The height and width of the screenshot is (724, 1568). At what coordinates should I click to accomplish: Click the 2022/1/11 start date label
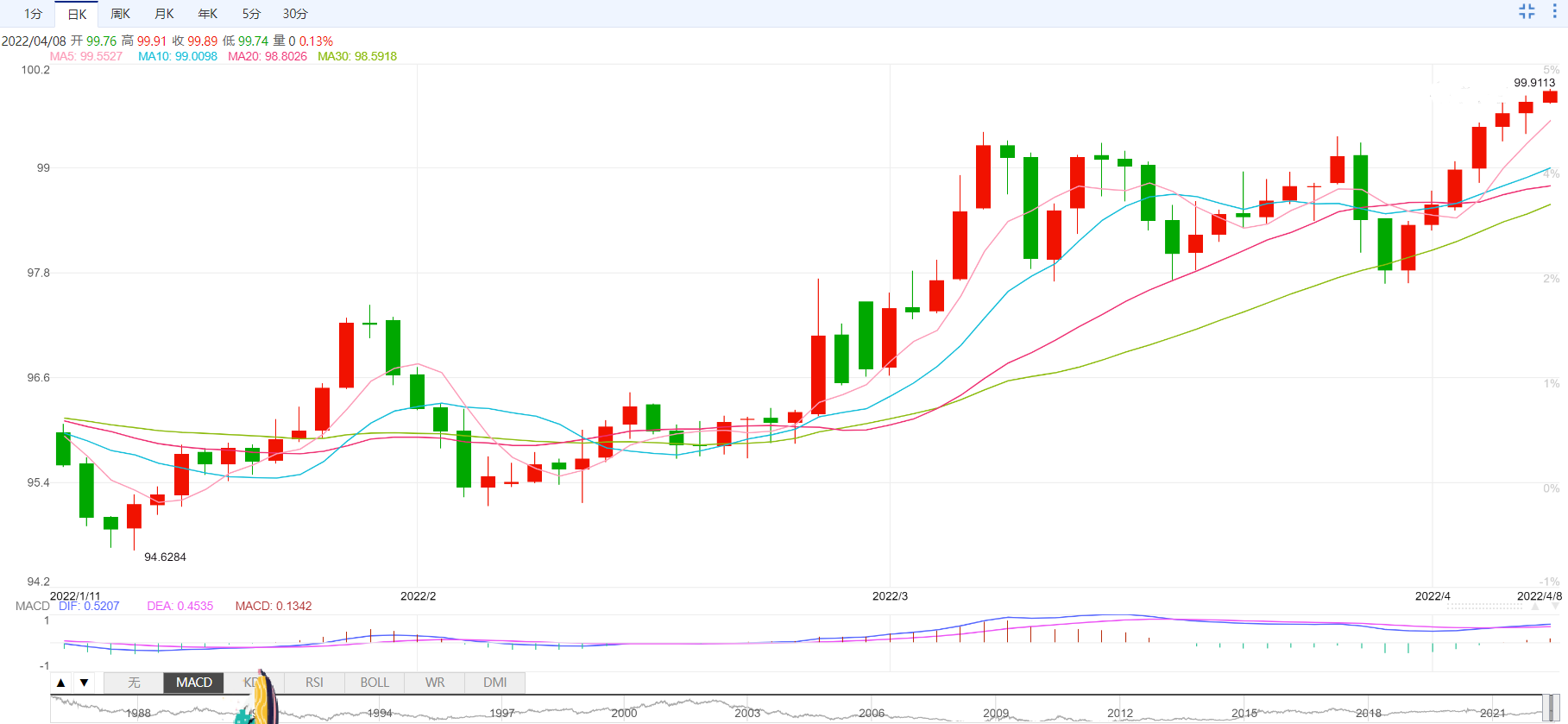click(75, 596)
